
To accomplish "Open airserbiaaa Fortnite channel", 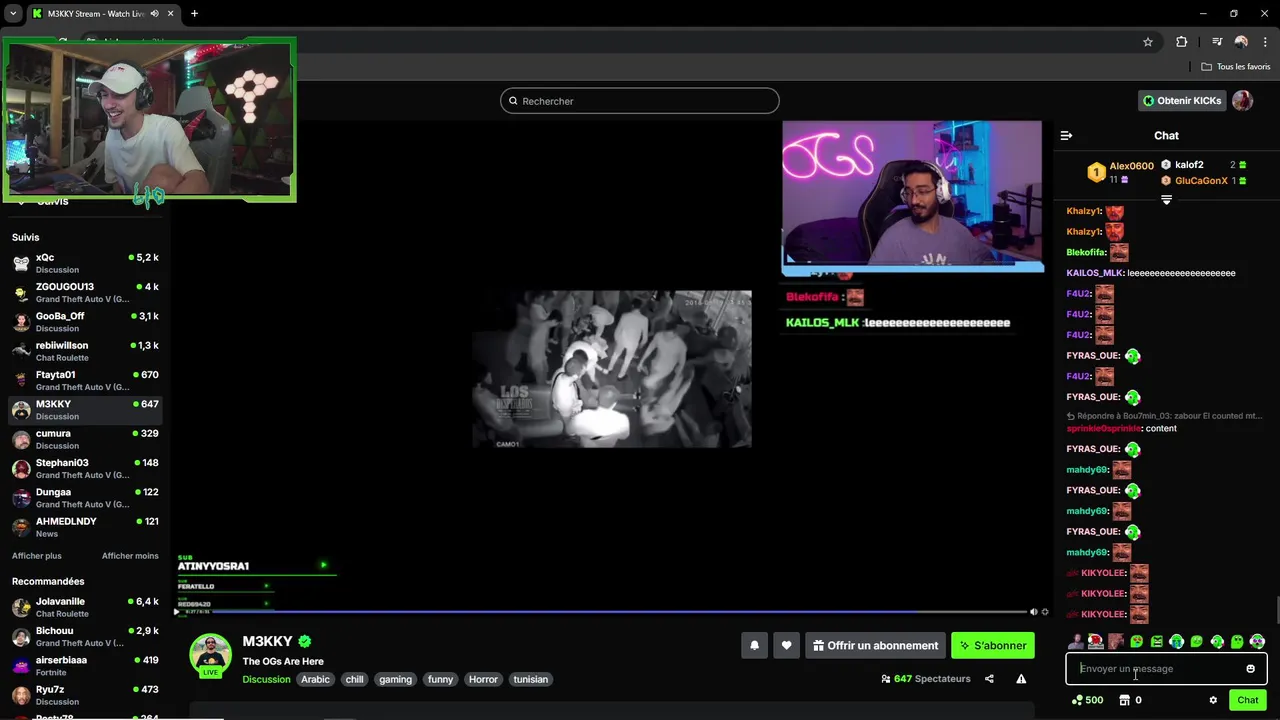I will [85, 666].
